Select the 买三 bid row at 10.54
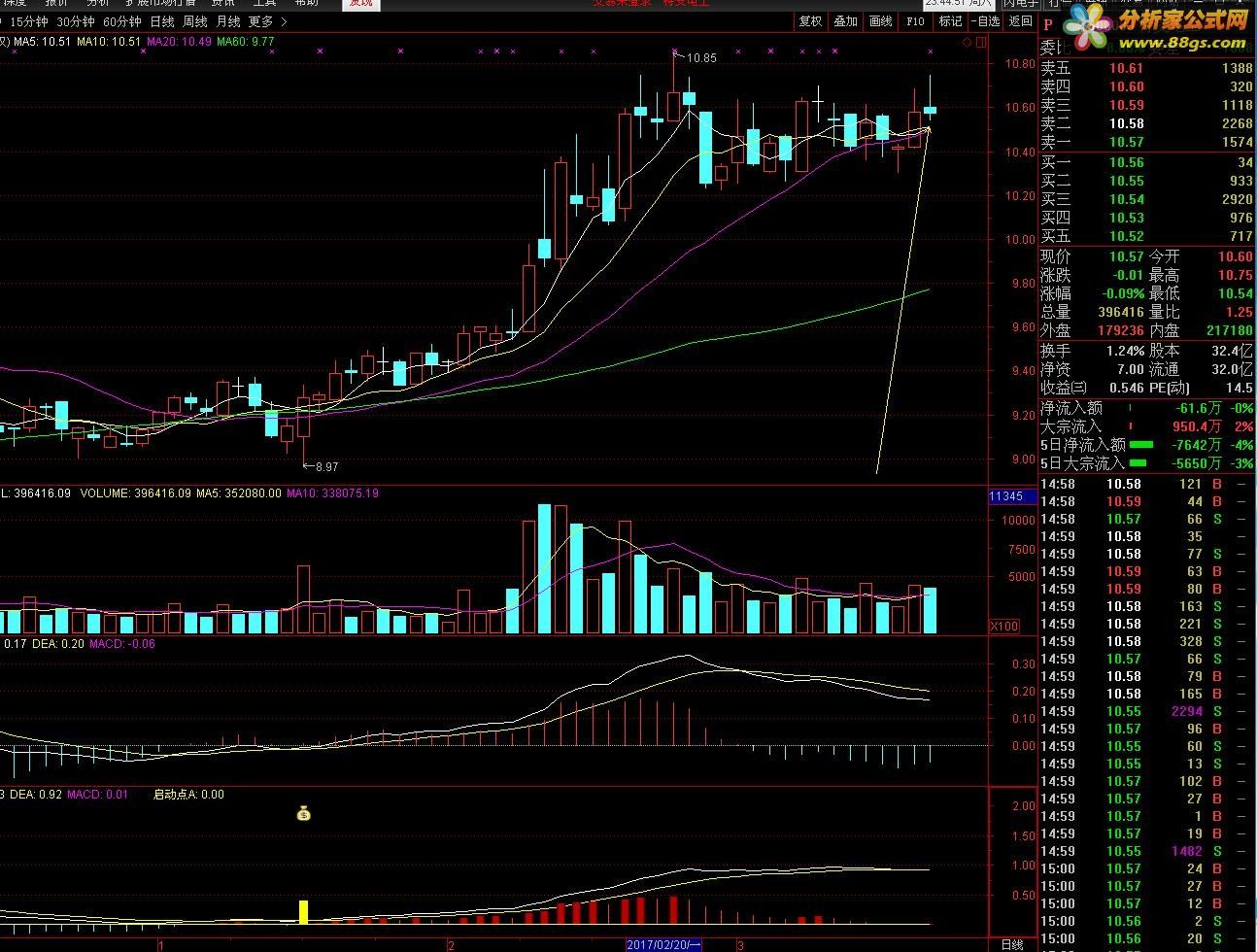The image size is (1257, 952). (x=1147, y=199)
